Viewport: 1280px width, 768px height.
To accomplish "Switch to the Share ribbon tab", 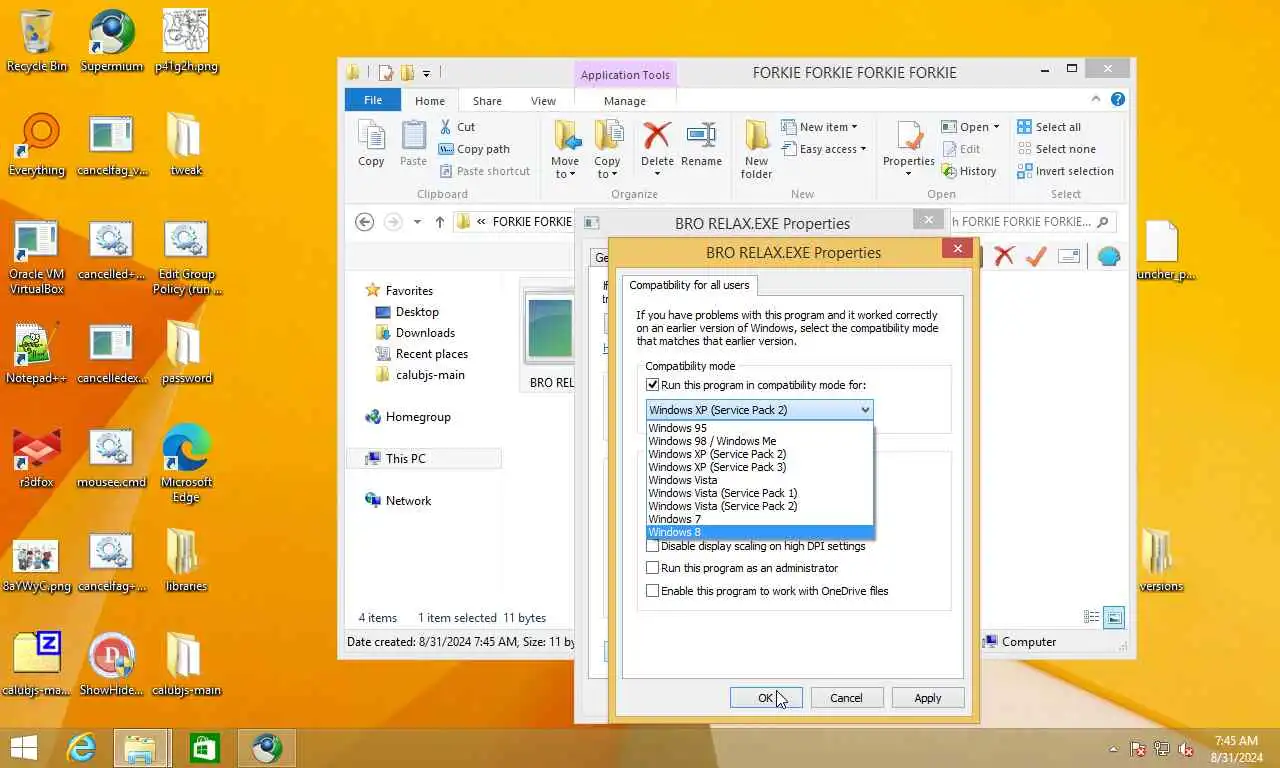I will tap(487, 101).
